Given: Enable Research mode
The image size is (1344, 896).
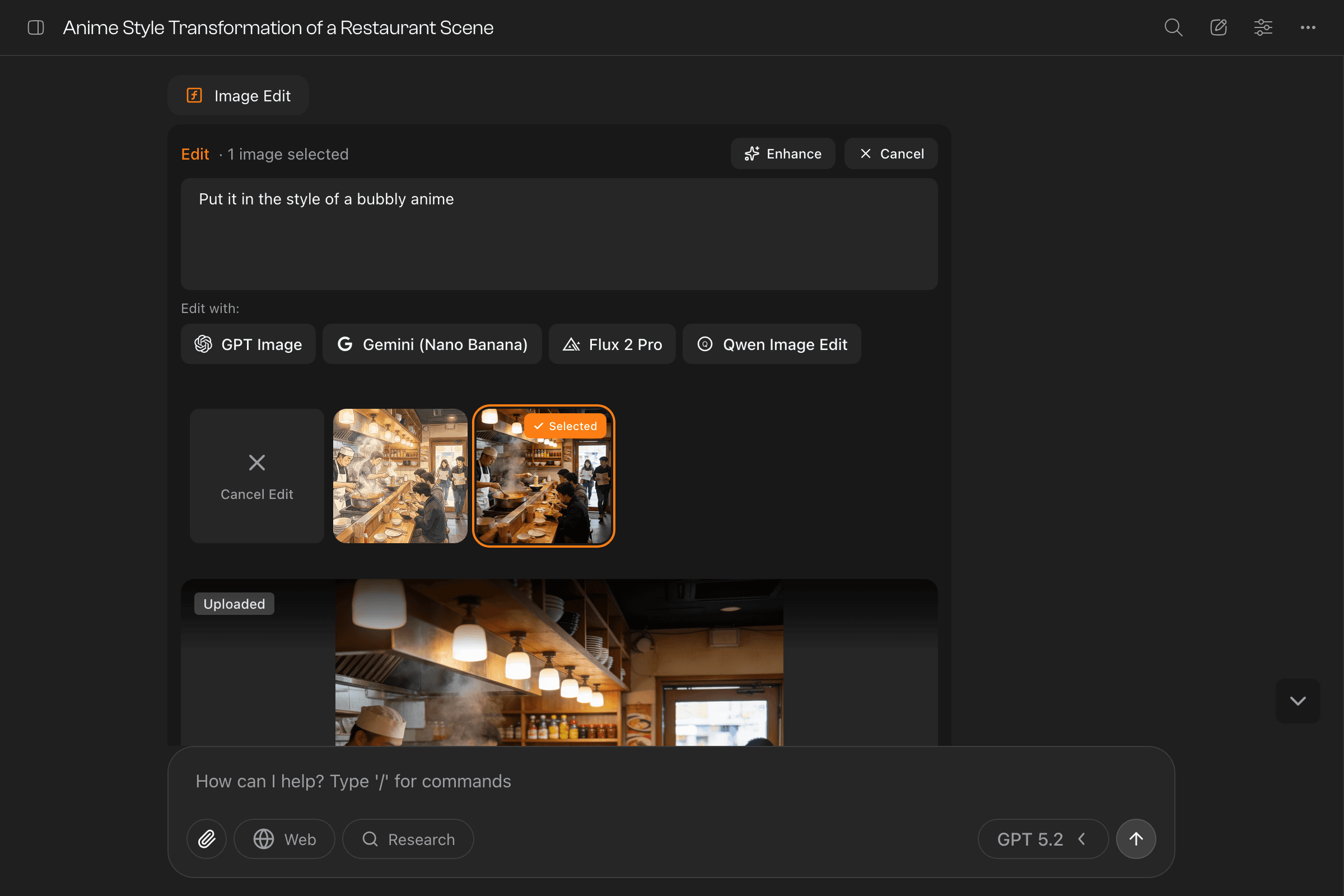Looking at the screenshot, I should pyautogui.click(x=408, y=838).
